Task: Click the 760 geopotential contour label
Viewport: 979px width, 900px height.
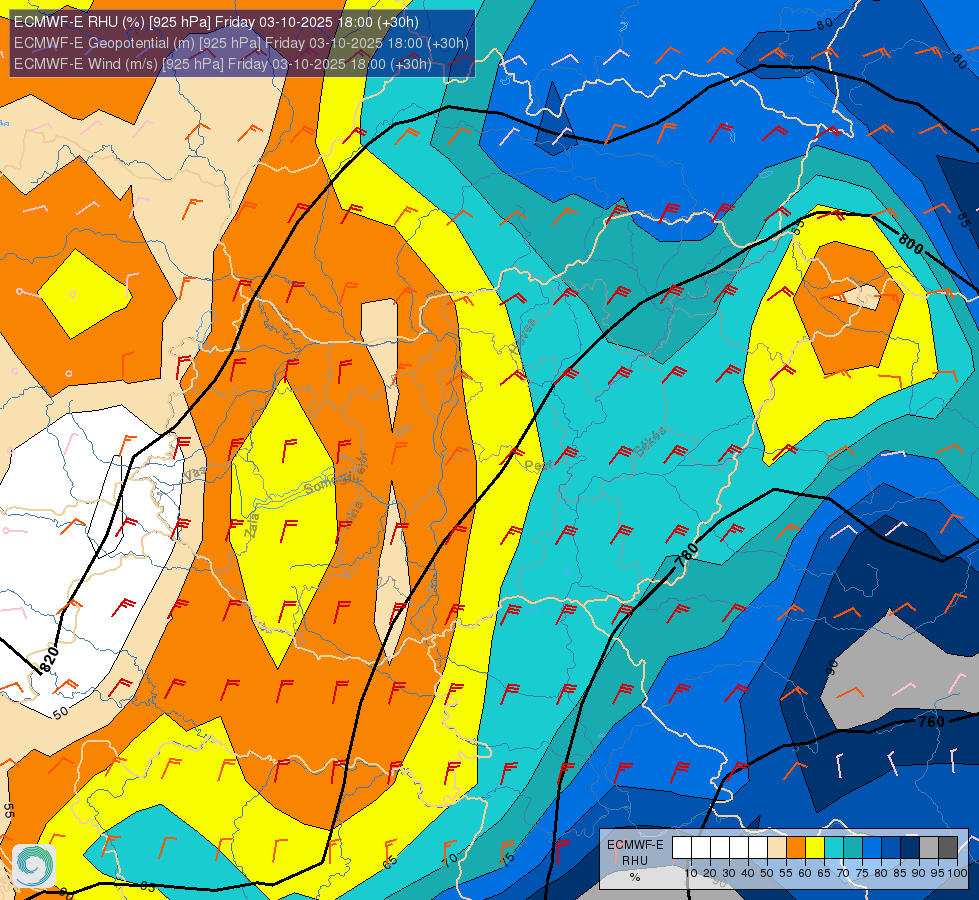Action: click(x=931, y=722)
